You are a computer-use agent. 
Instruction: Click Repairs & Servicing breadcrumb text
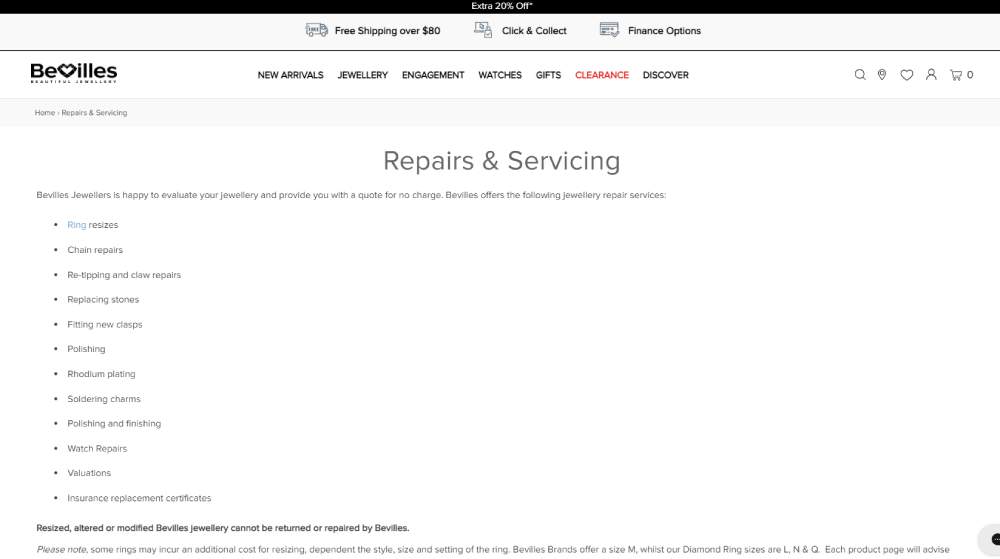pyautogui.click(x=94, y=113)
